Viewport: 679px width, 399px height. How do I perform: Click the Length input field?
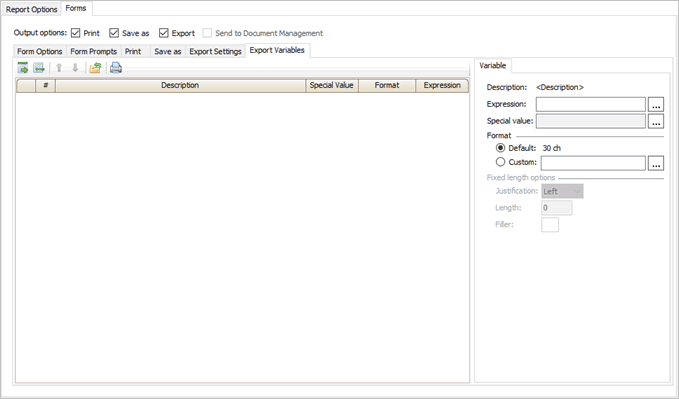click(x=556, y=208)
